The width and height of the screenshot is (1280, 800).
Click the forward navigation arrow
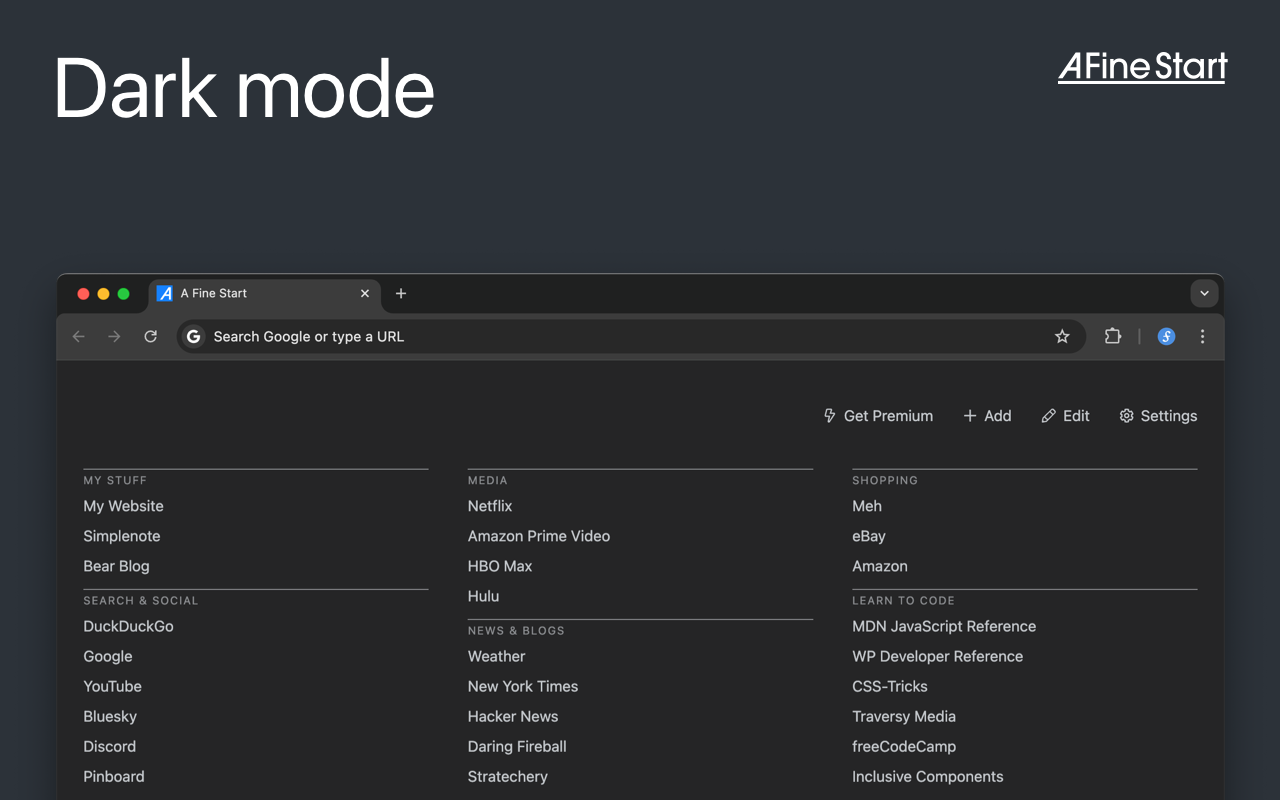pos(114,337)
